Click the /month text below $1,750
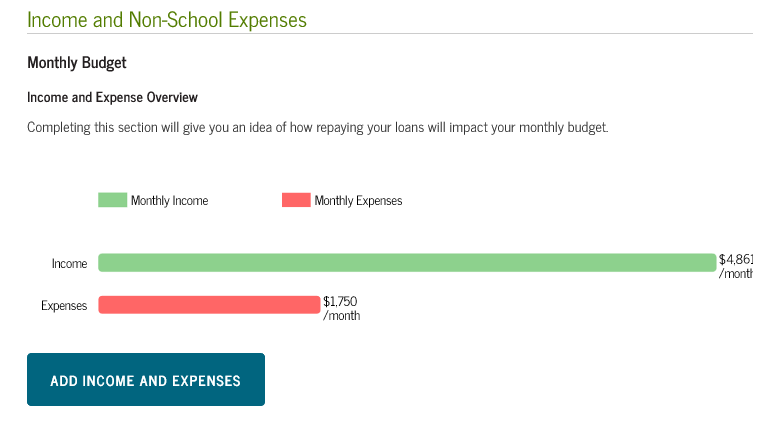Screen dimensions: 779x424 click(x=342, y=316)
